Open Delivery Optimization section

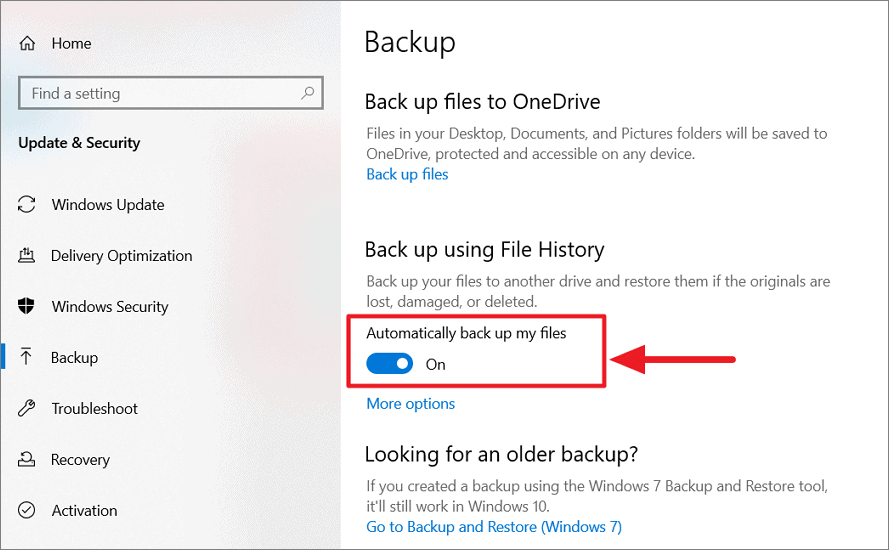pyautogui.click(x=121, y=256)
